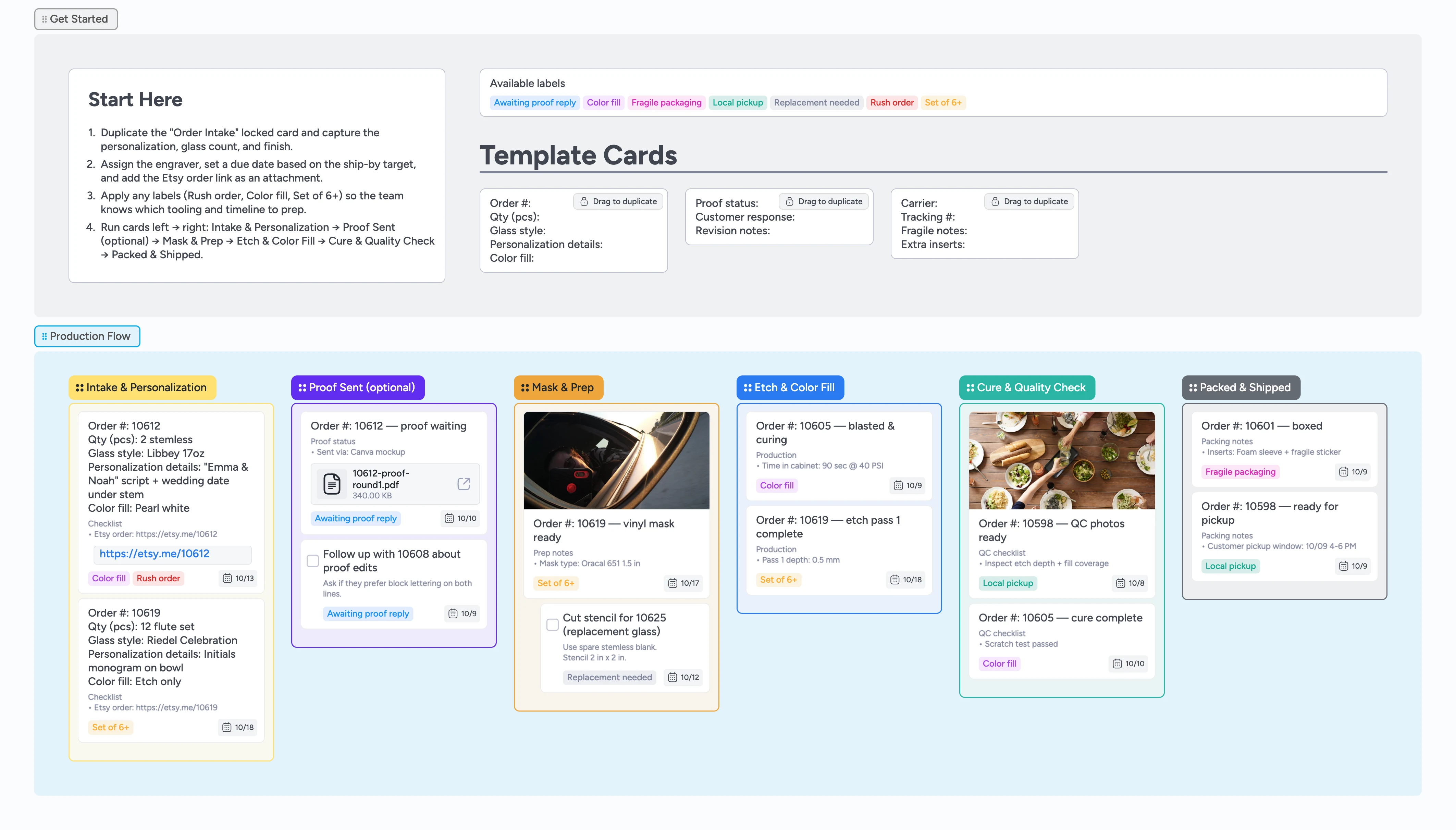Click lock icon on Order # template card

click(584, 201)
